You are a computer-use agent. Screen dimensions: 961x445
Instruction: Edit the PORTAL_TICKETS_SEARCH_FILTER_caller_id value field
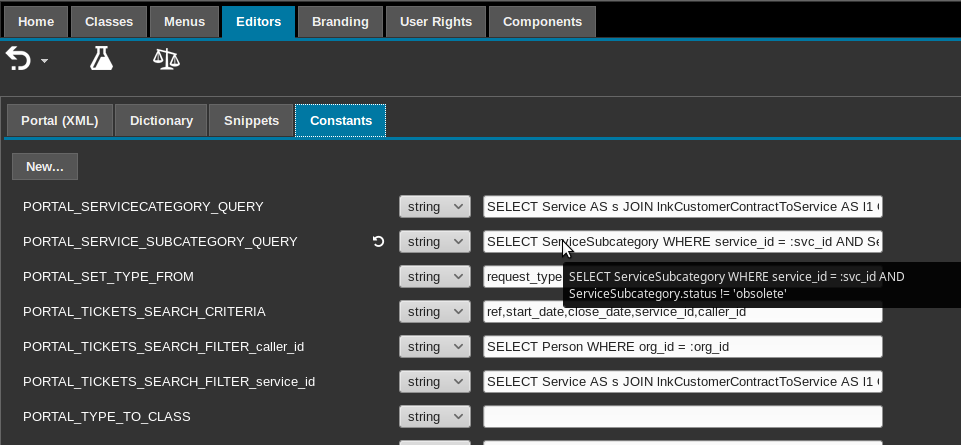coord(682,347)
